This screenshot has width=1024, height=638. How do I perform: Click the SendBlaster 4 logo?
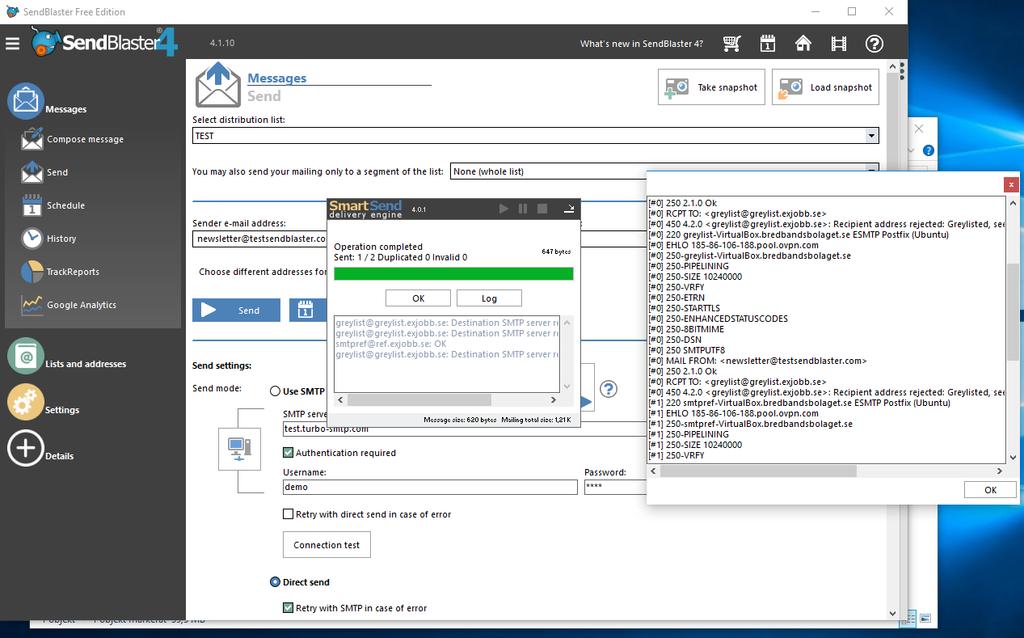(x=104, y=42)
